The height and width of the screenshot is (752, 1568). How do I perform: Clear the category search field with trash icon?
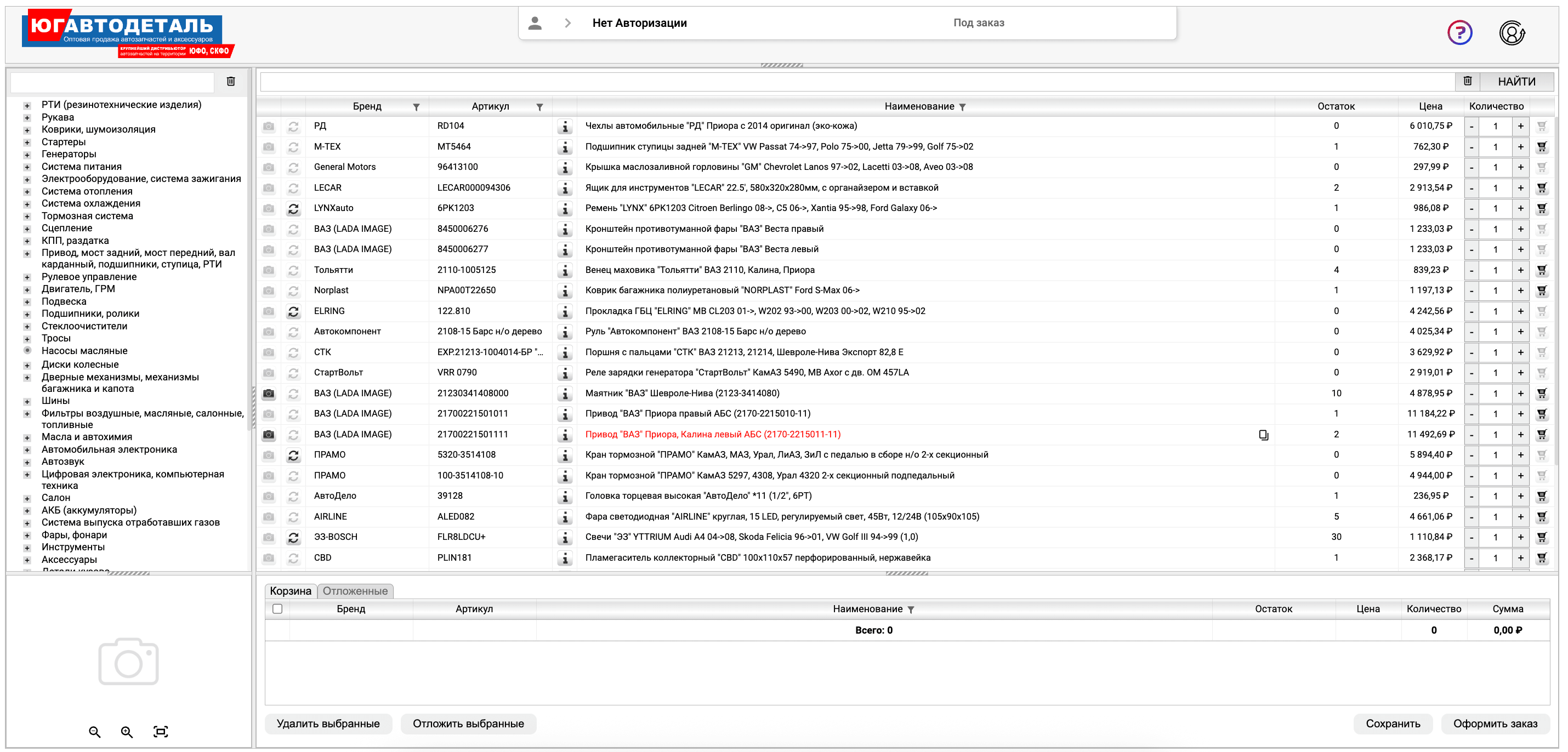pos(231,82)
